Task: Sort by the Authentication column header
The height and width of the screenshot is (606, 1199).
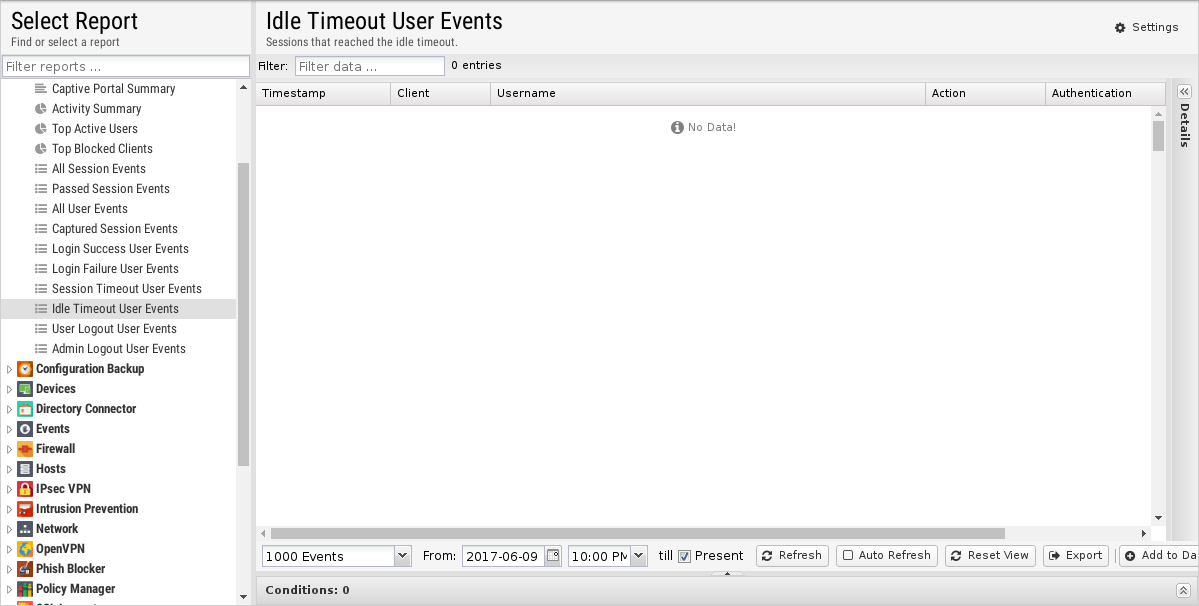Action: tap(1105, 93)
